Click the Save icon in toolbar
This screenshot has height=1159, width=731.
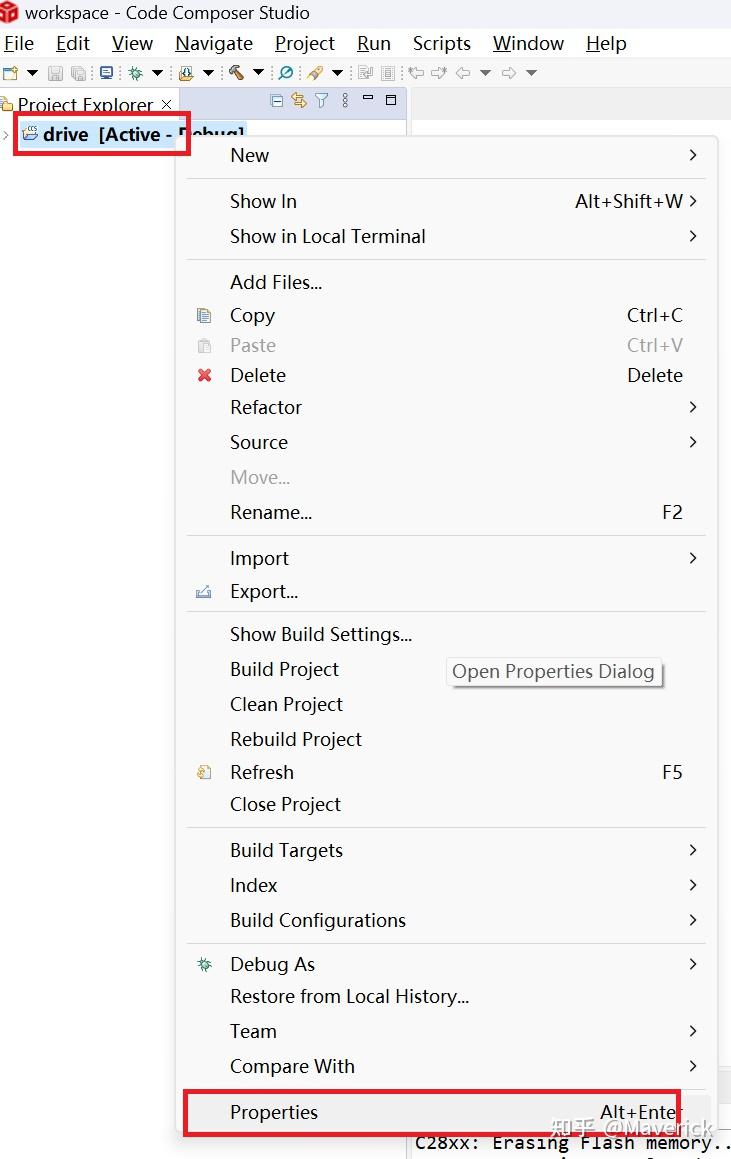tap(55, 73)
